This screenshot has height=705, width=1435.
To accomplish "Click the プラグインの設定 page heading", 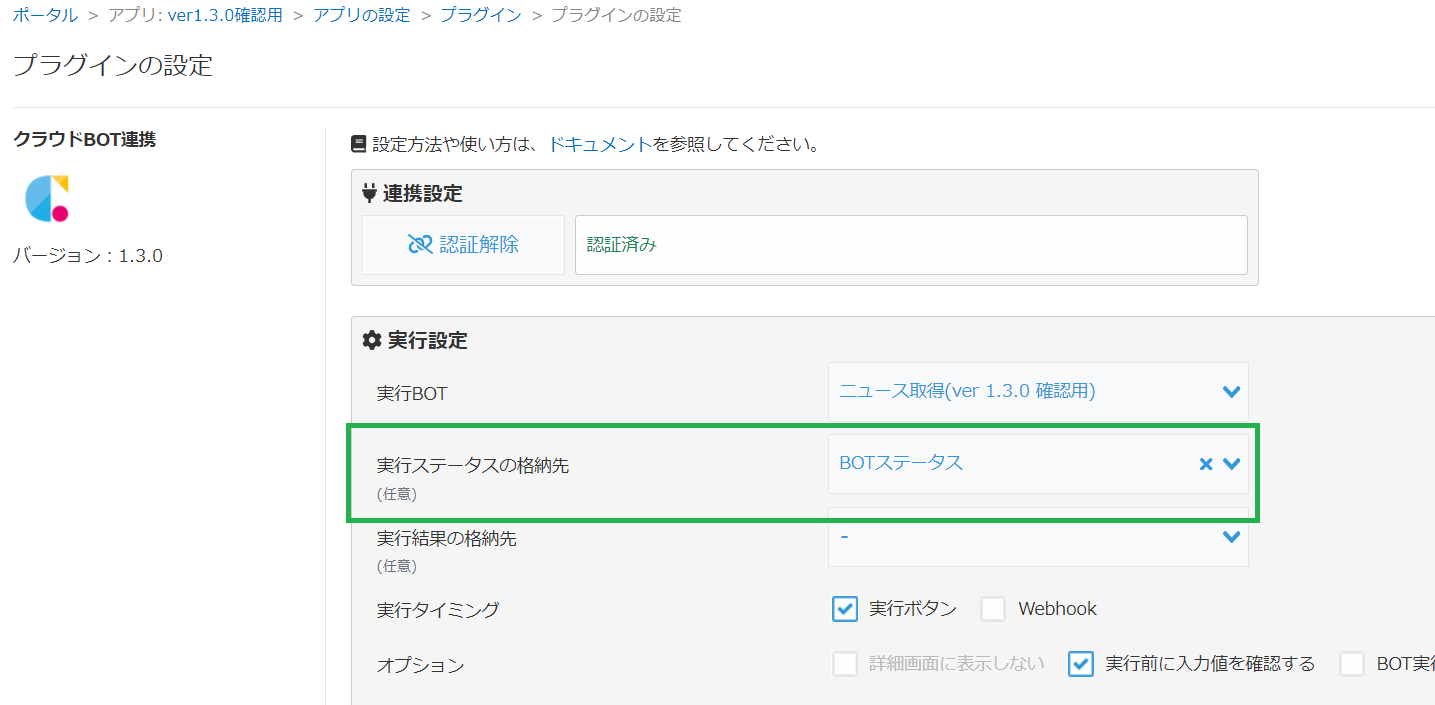I will click(113, 66).
